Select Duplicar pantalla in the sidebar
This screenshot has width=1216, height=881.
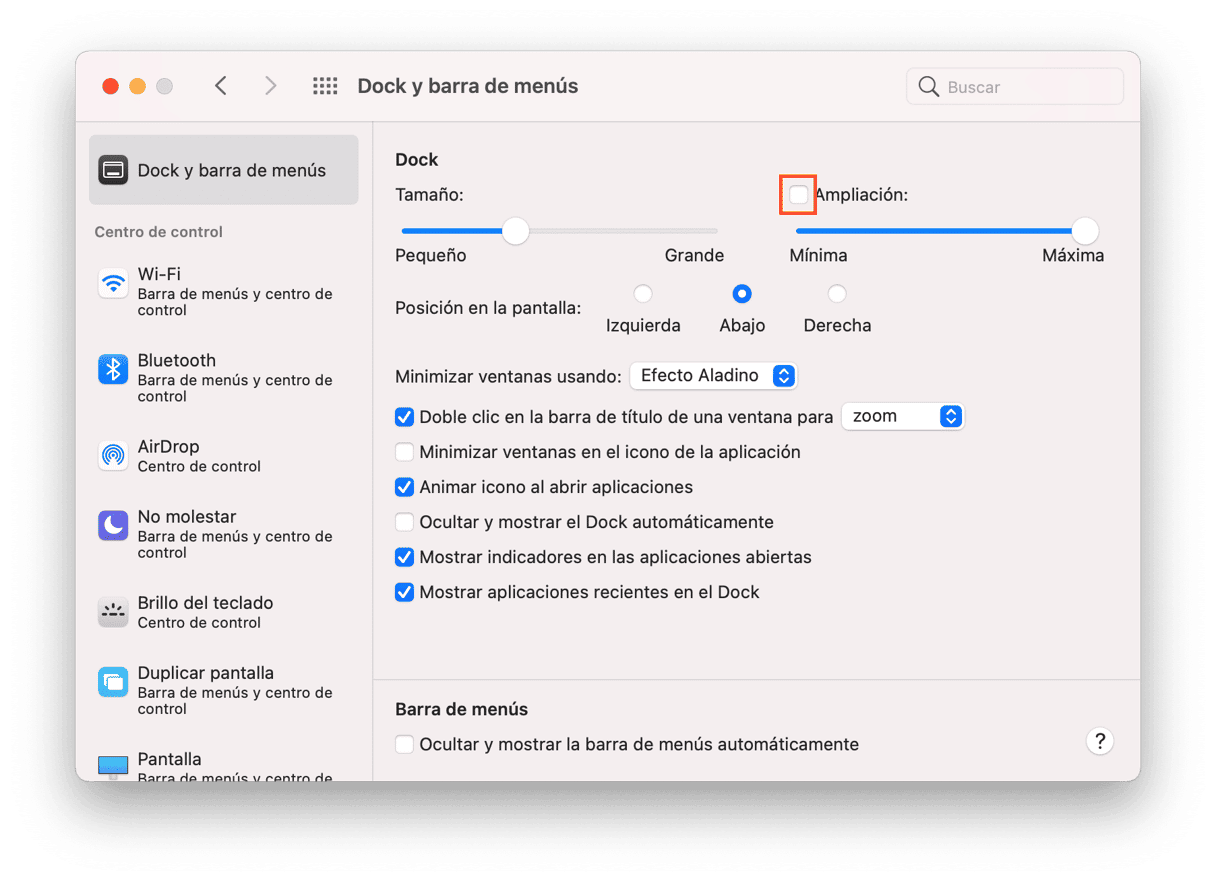click(x=224, y=689)
